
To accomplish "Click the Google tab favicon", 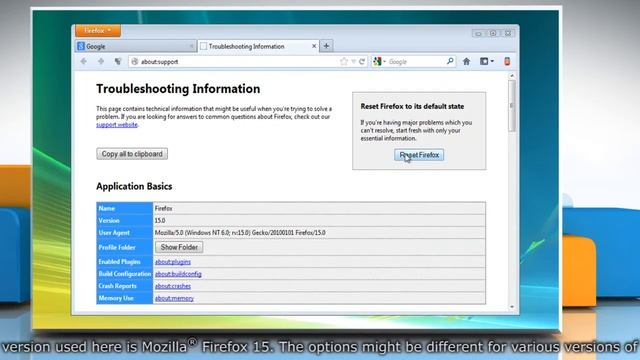I will (x=80, y=46).
